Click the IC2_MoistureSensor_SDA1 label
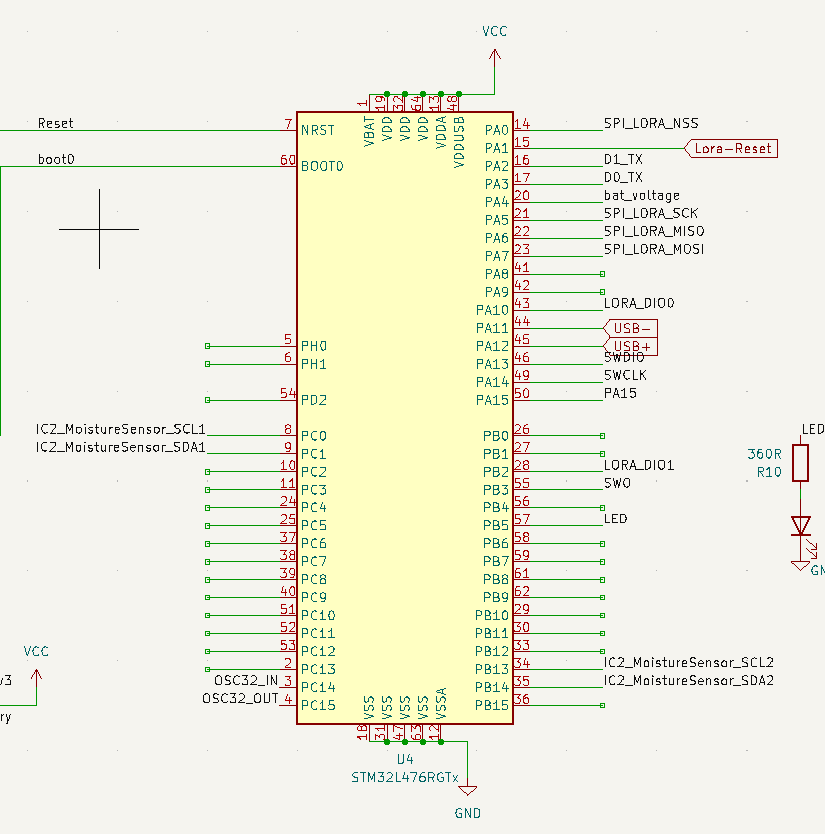The image size is (825, 834). pyautogui.click(x=121, y=447)
